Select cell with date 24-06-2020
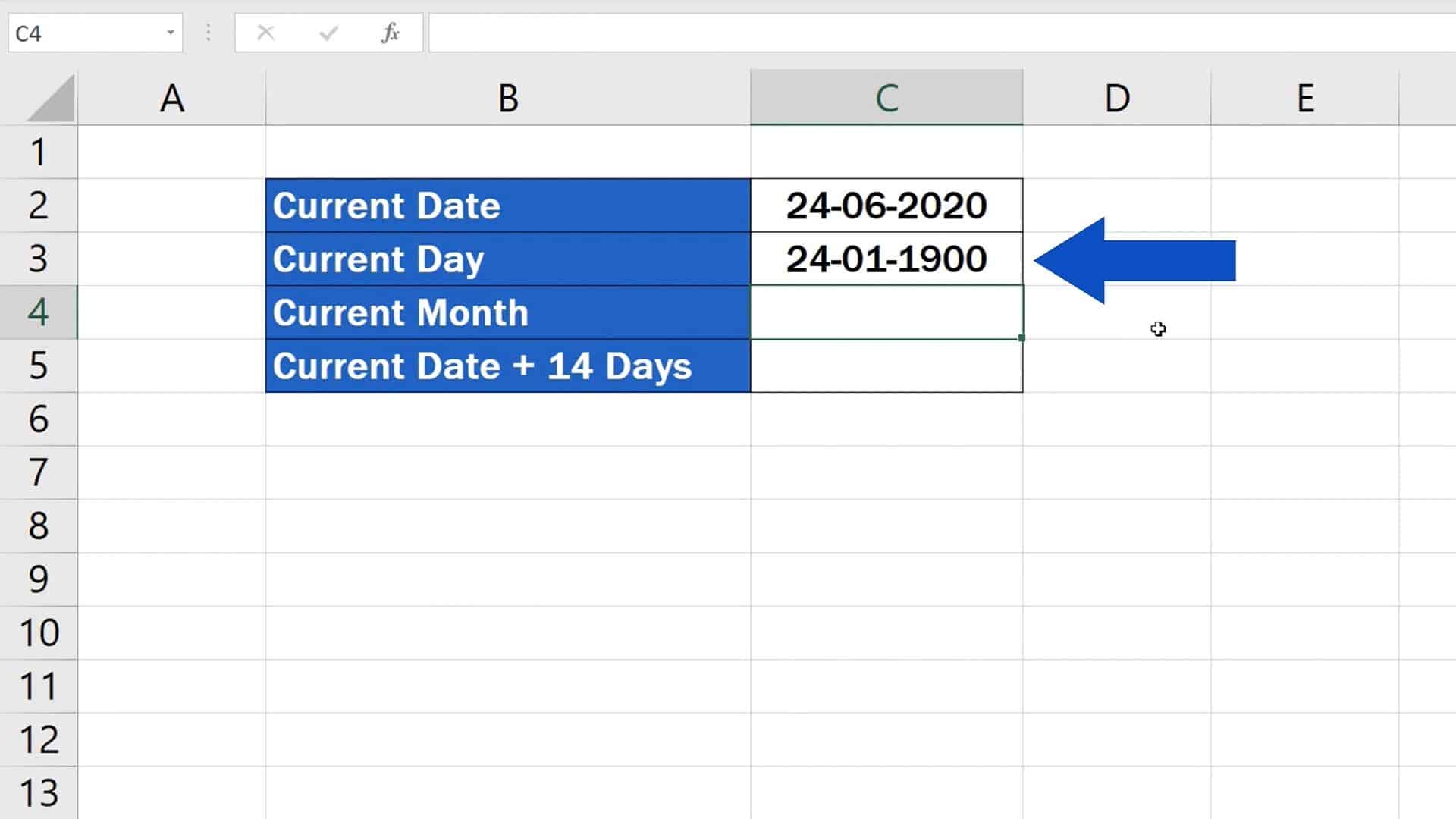1456x819 pixels. tap(886, 206)
